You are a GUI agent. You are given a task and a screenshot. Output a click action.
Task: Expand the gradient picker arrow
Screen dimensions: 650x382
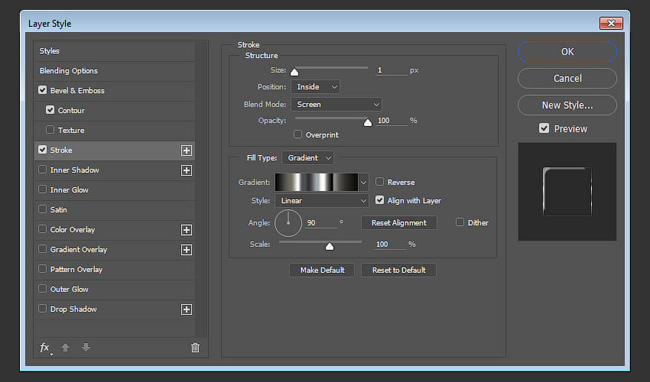click(364, 182)
